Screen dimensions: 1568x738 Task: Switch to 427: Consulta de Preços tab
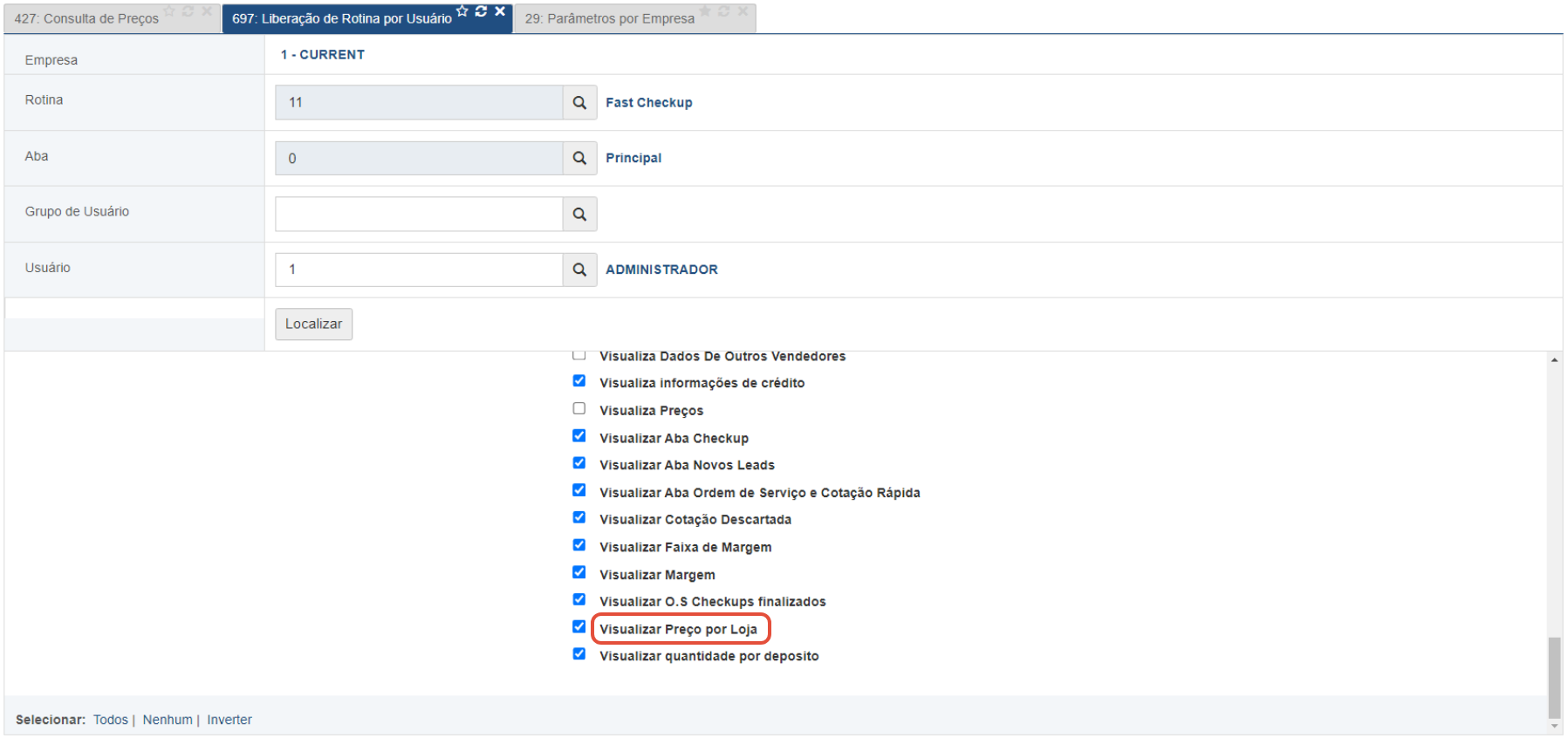(86, 18)
